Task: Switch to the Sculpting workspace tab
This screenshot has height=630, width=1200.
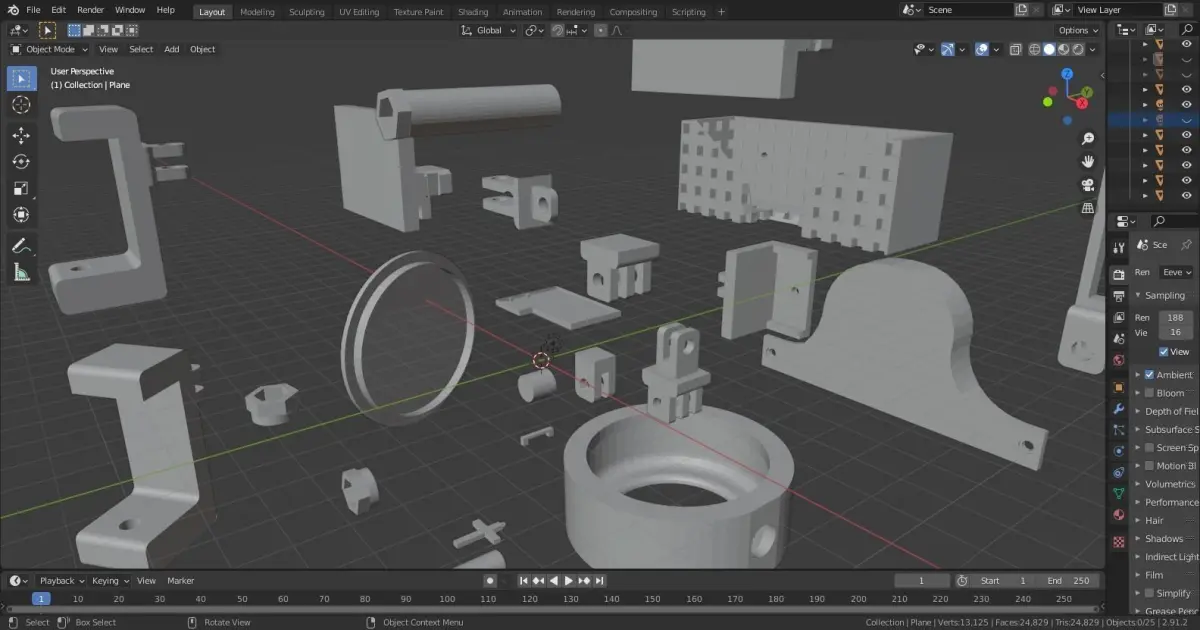Action: (x=307, y=12)
